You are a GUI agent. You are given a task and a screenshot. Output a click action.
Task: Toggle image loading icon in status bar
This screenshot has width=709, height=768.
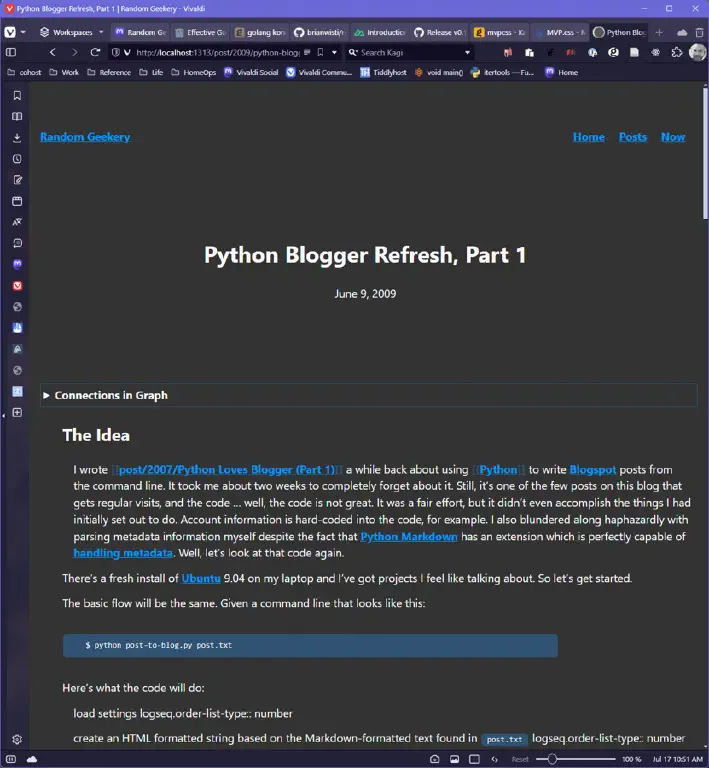[454, 759]
